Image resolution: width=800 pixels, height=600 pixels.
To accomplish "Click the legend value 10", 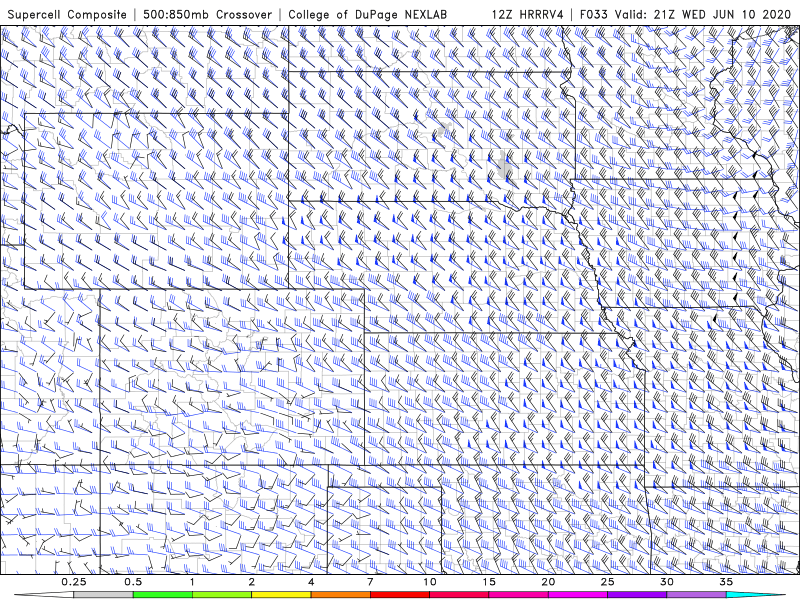I will [x=430, y=582].
